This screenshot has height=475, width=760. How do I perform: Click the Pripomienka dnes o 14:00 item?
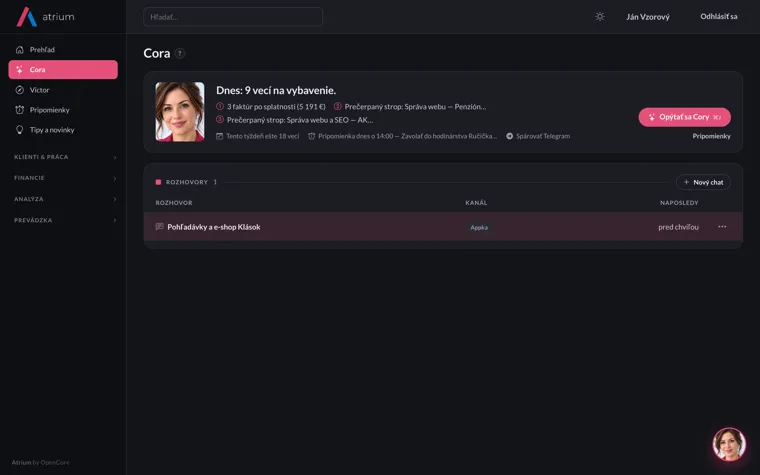[x=407, y=136]
